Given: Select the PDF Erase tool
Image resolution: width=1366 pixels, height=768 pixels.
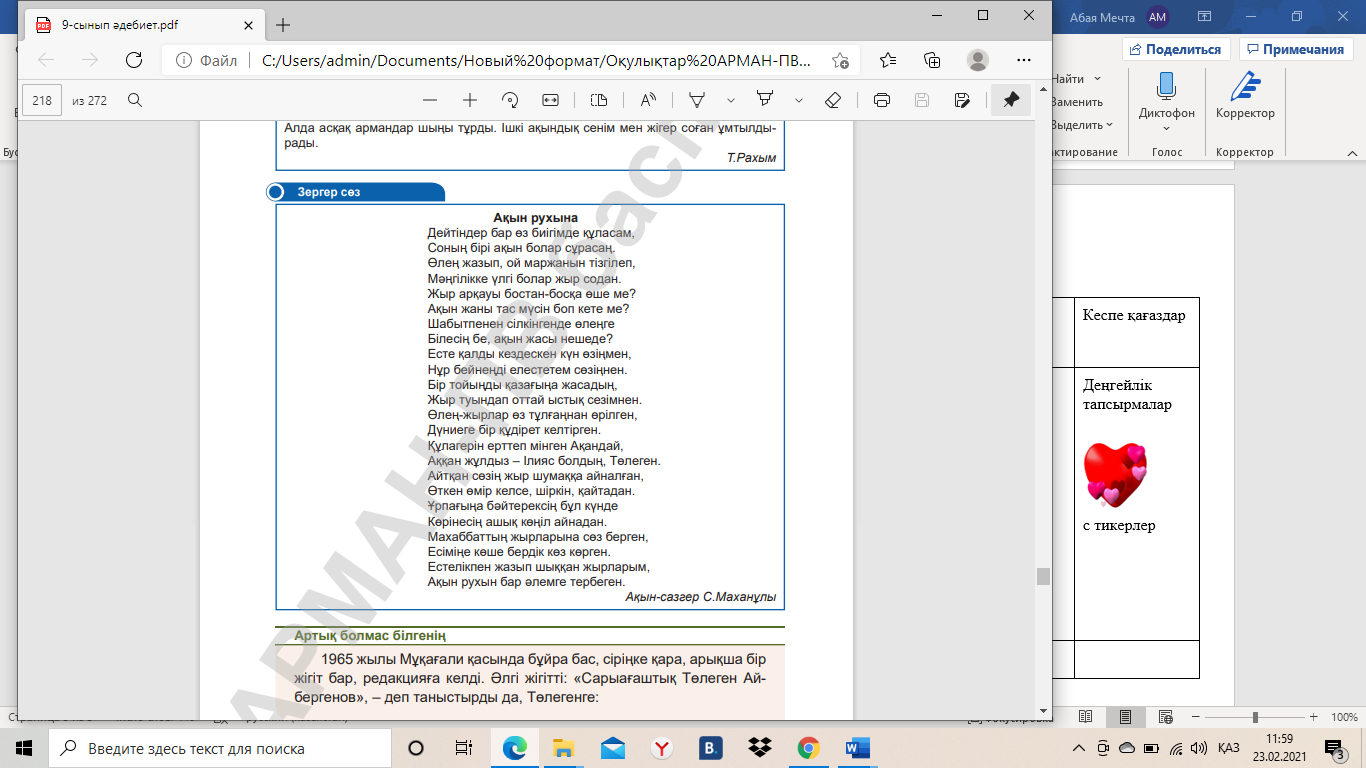Looking at the screenshot, I should coord(833,100).
